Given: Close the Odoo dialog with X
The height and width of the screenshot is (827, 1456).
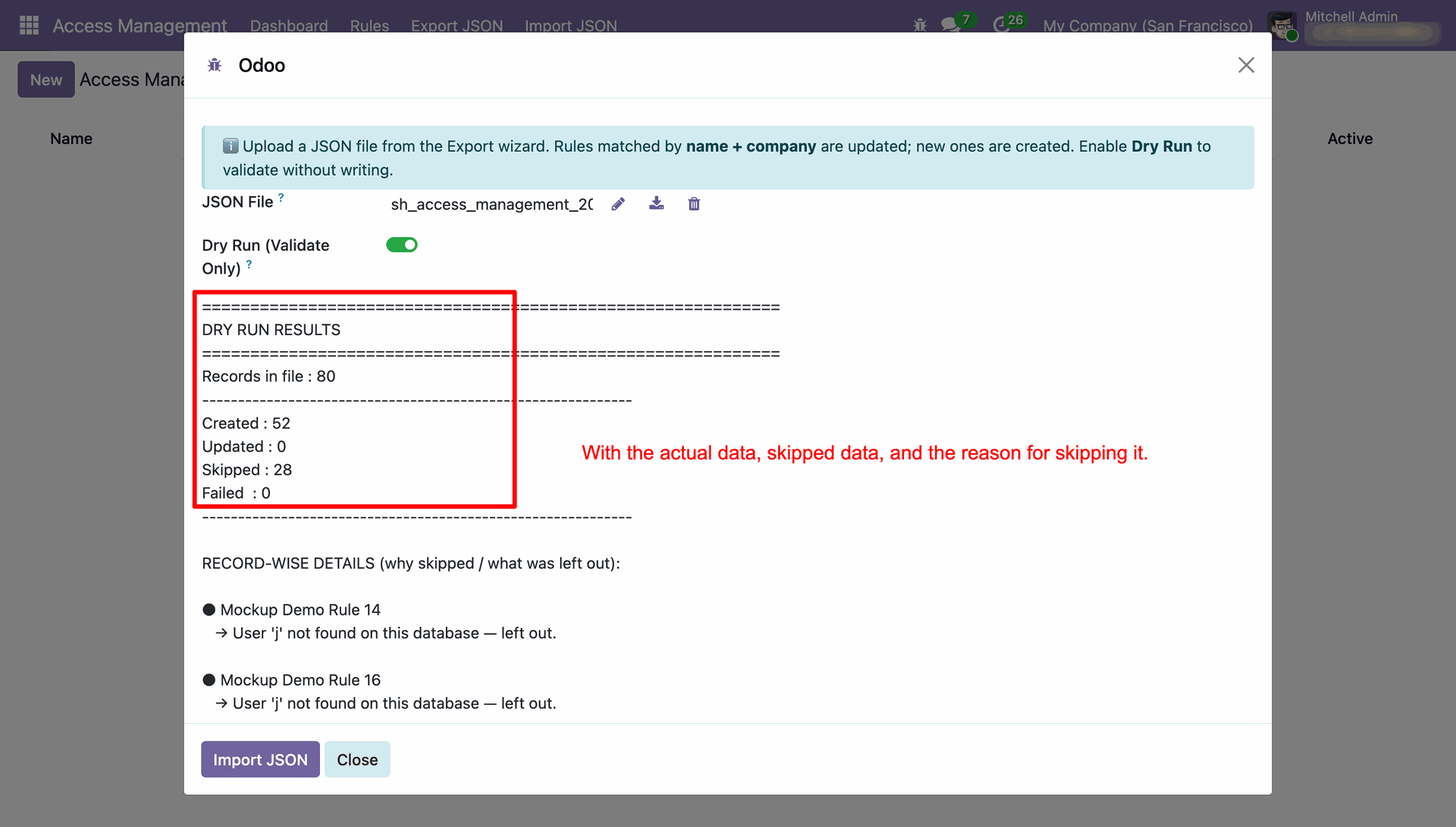Looking at the screenshot, I should coord(1246,65).
